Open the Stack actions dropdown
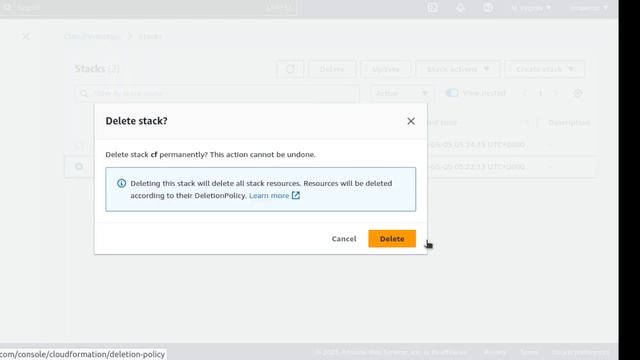The width and height of the screenshot is (640, 360). coord(458,69)
